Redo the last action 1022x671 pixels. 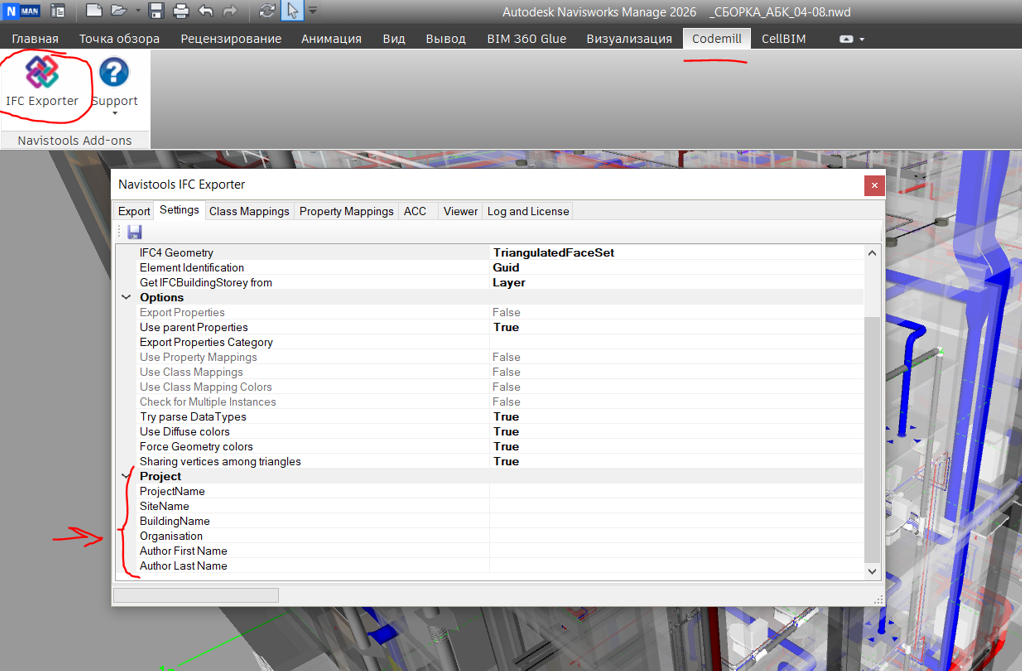pos(230,10)
